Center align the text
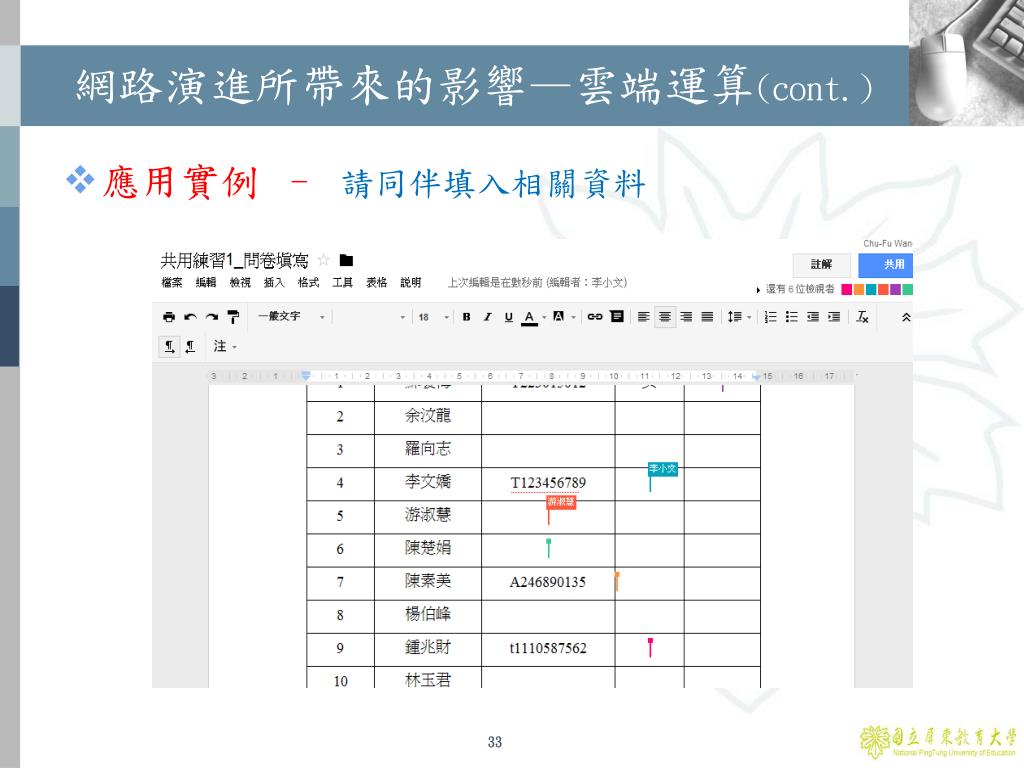Screen dimensions: 1024x768 [x=665, y=317]
